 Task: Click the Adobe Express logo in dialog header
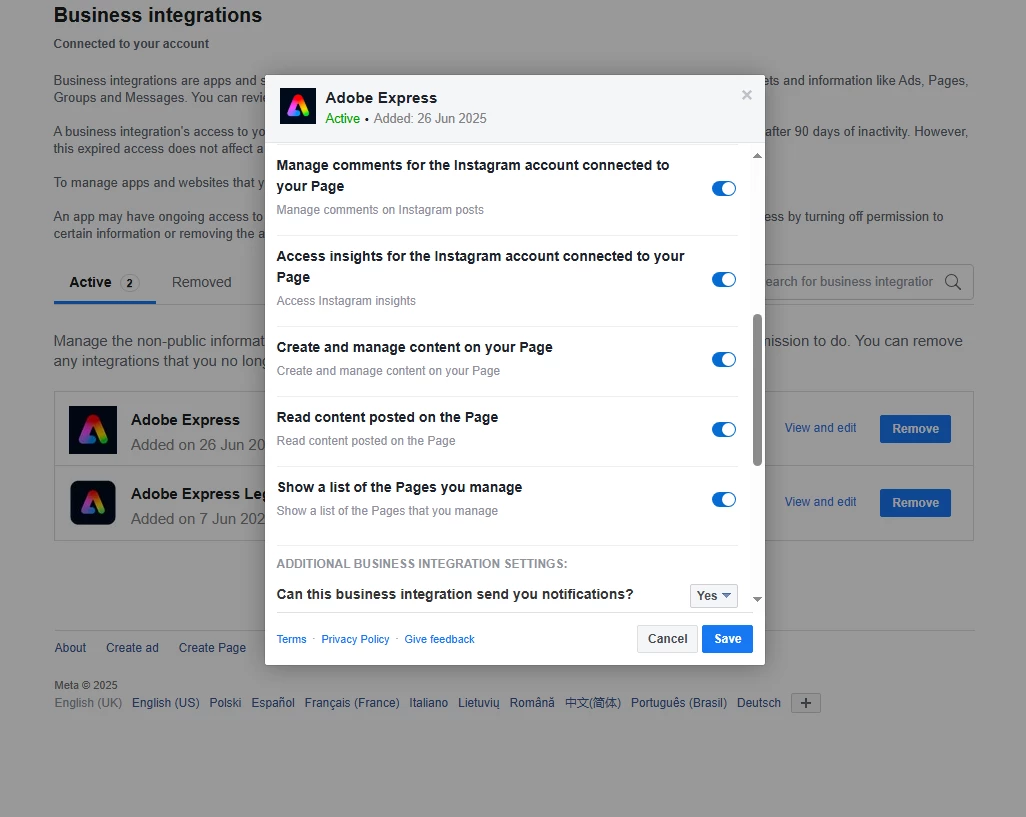(x=298, y=106)
